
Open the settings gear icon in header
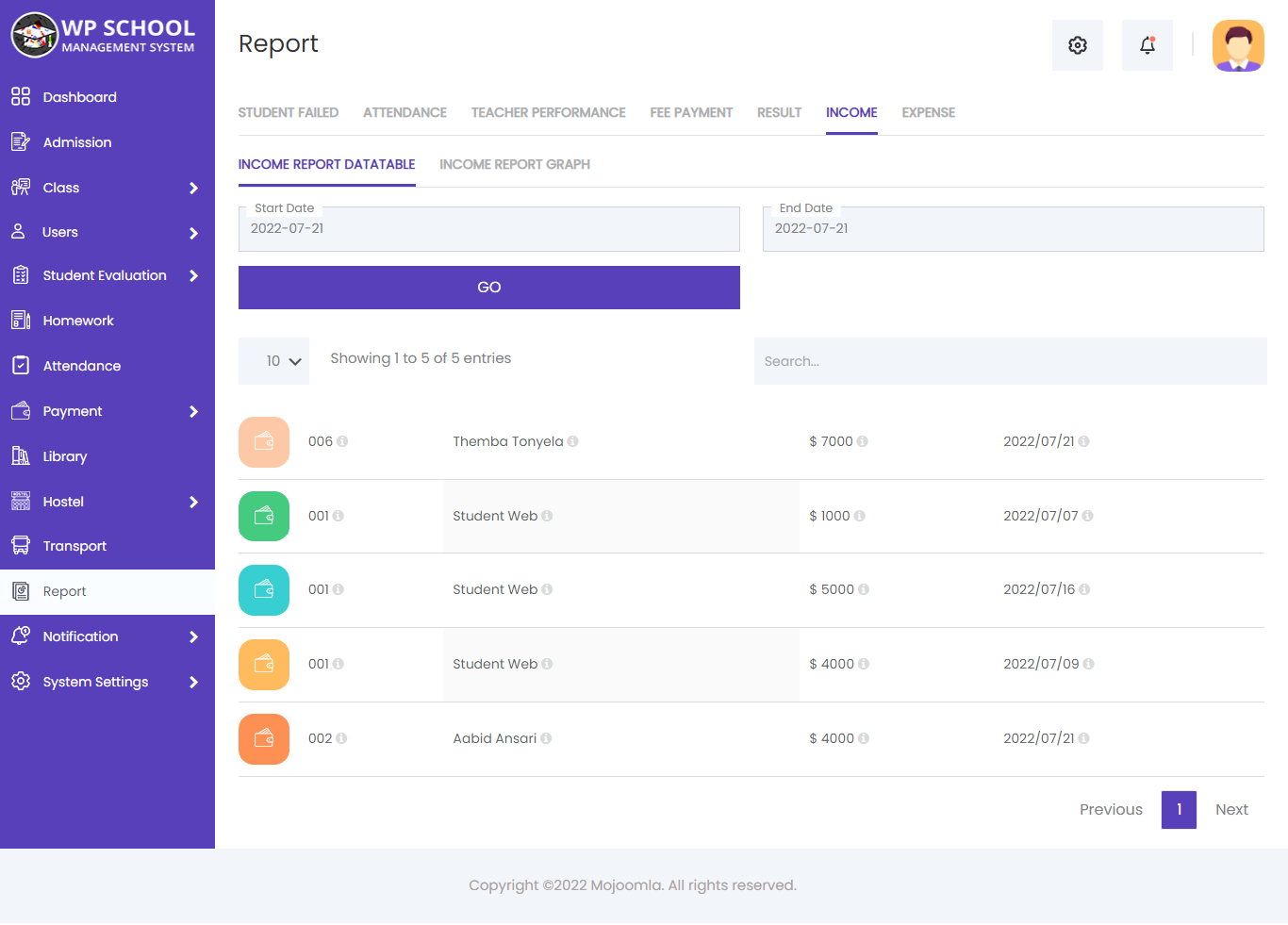pos(1078,45)
